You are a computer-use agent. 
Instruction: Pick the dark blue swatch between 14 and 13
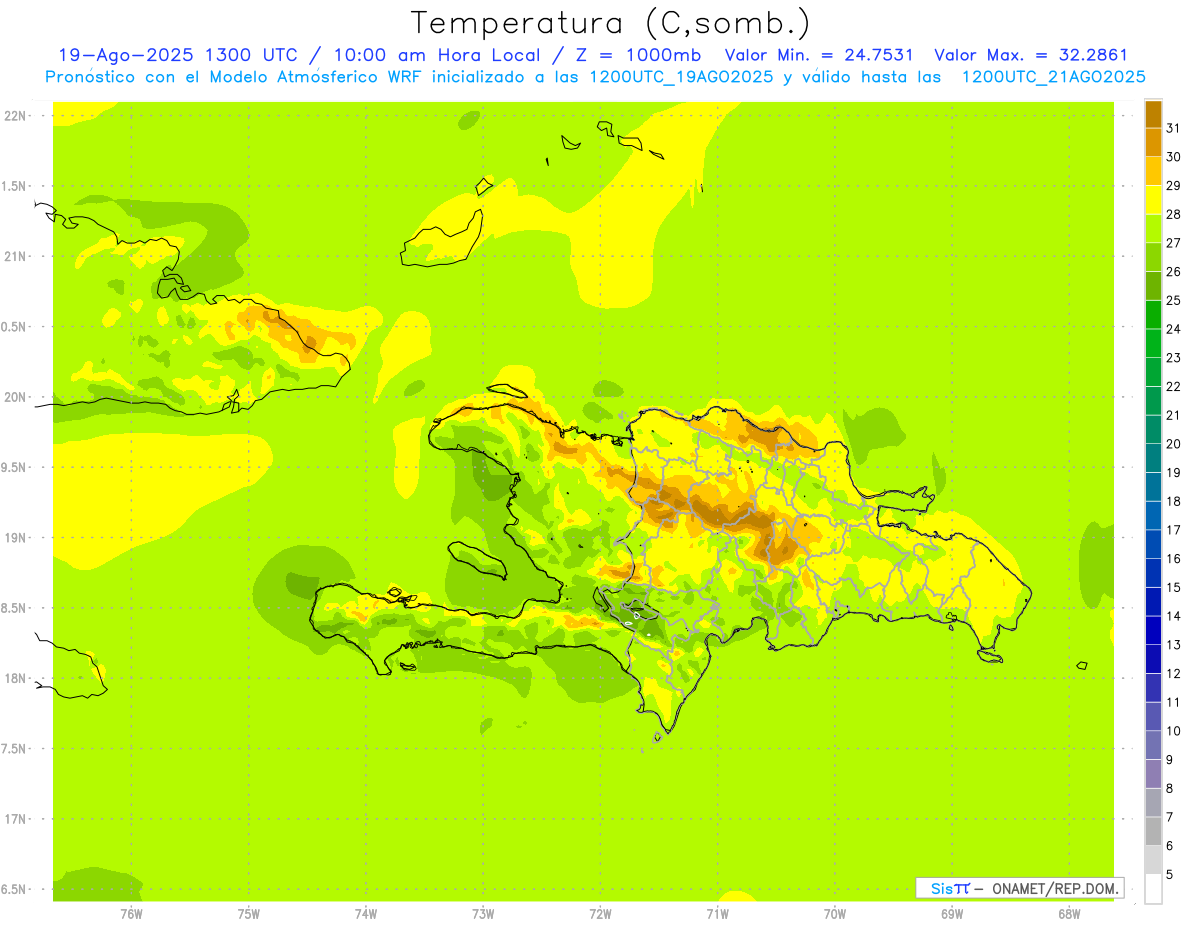pos(1153,630)
